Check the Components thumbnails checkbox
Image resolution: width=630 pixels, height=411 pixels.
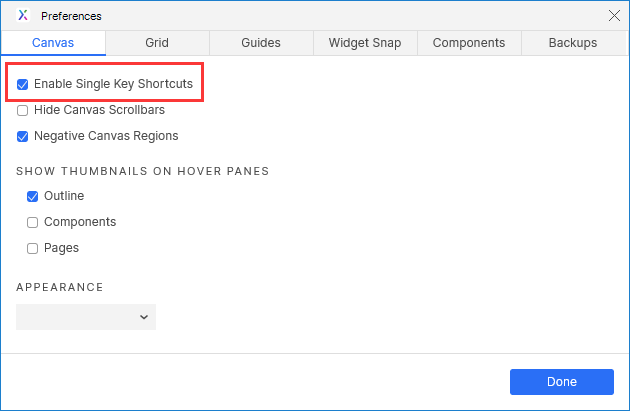[33, 222]
